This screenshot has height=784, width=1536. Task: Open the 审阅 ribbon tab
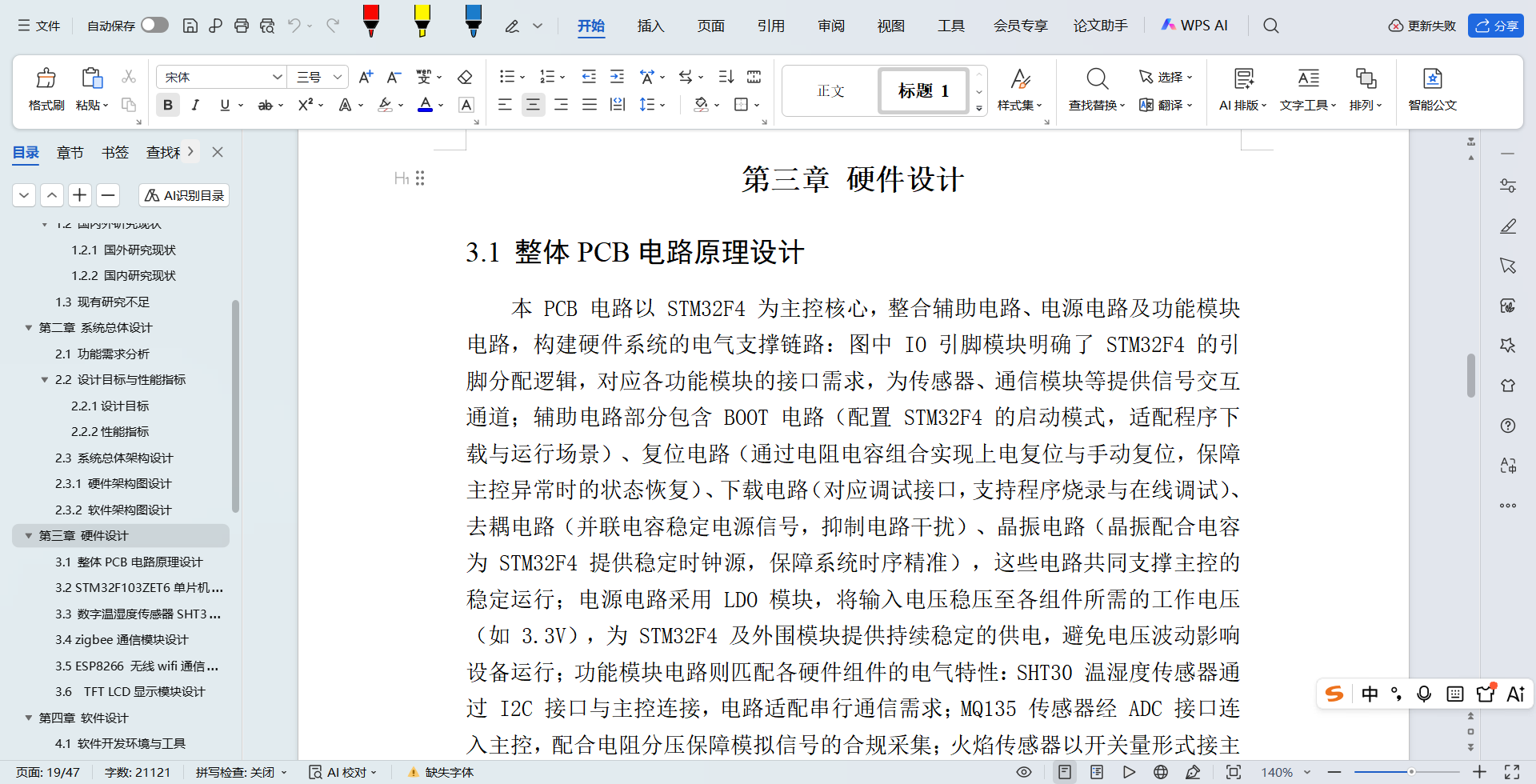(830, 26)
